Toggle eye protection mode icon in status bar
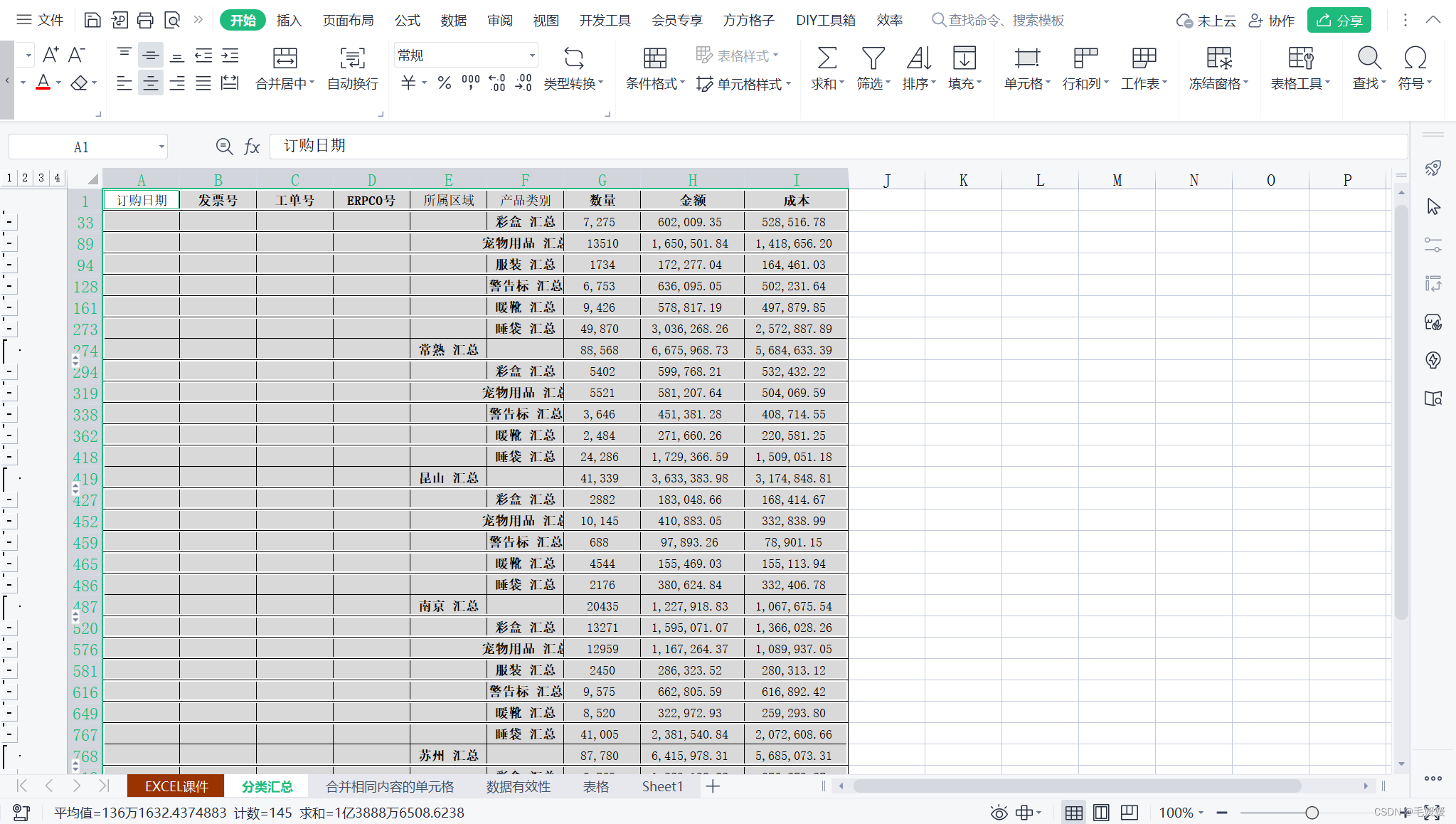This screenshot has height=824, width=1456. click(999, 813)
